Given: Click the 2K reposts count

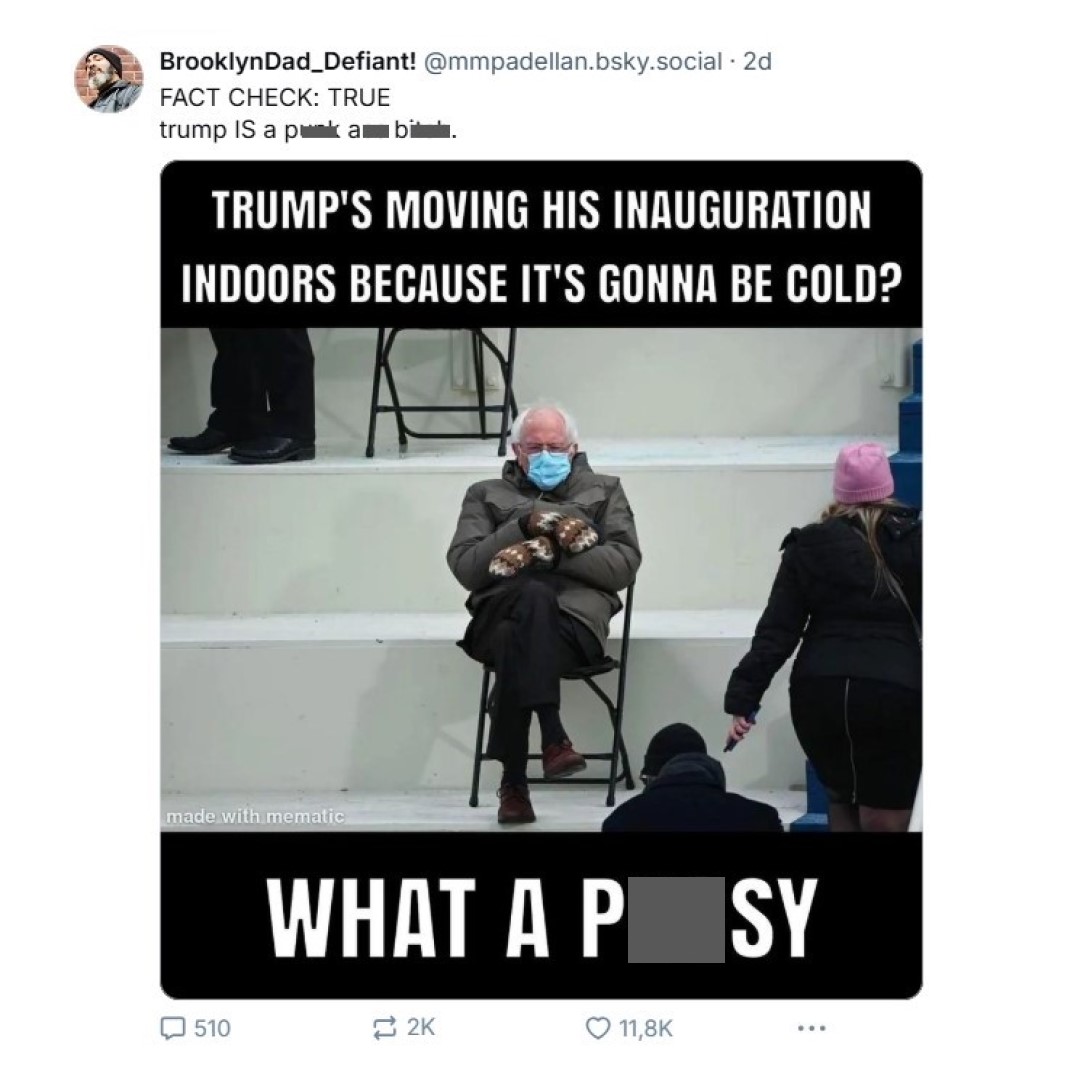Looking at the screenshot, I should tap(420, 1027).
